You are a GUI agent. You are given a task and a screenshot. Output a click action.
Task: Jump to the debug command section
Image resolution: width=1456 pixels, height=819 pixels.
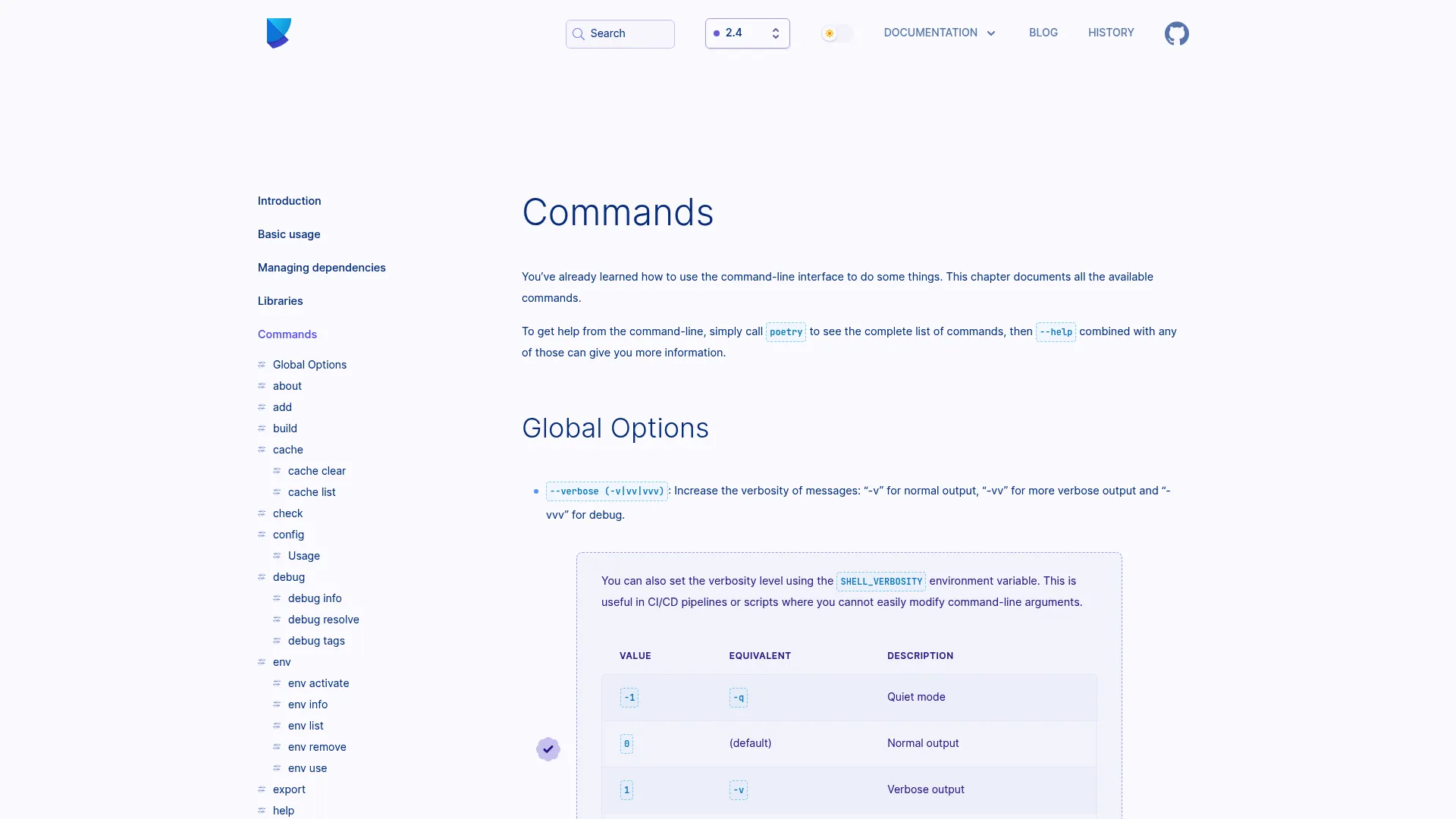pyautogui.click(x=289, y=577)
